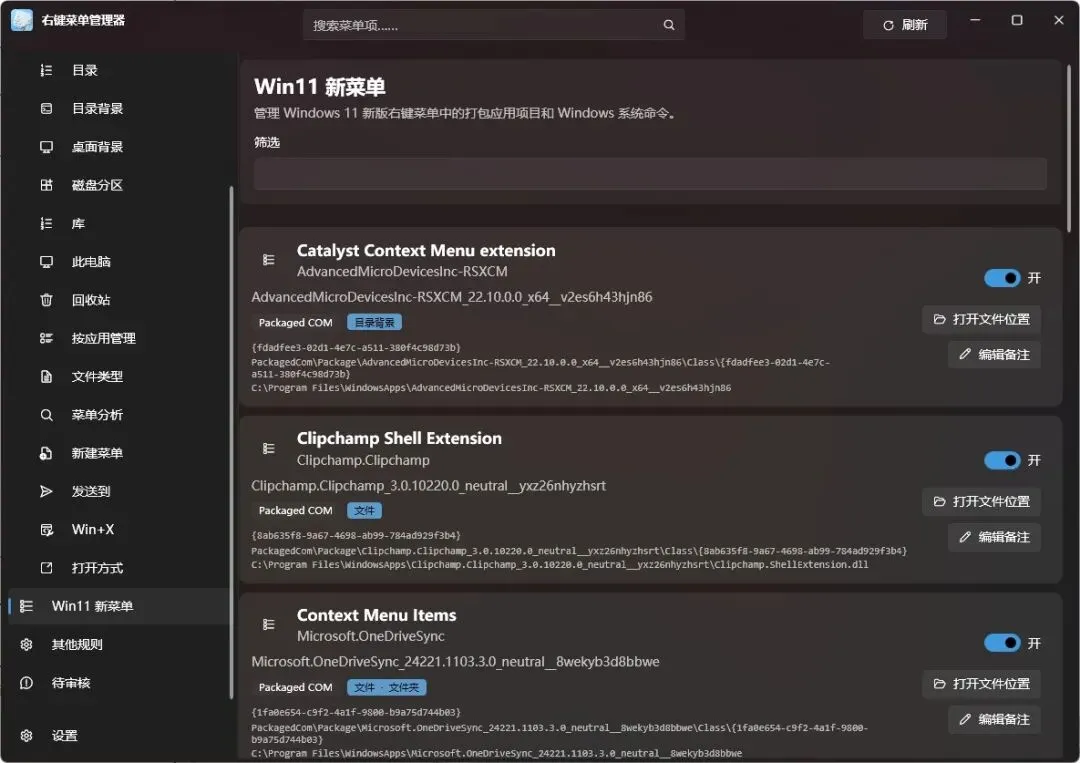Go to the 其他规则 section
Image resolution: width=1080 pixels, height=763 pixels.
[x=118, y=645]
